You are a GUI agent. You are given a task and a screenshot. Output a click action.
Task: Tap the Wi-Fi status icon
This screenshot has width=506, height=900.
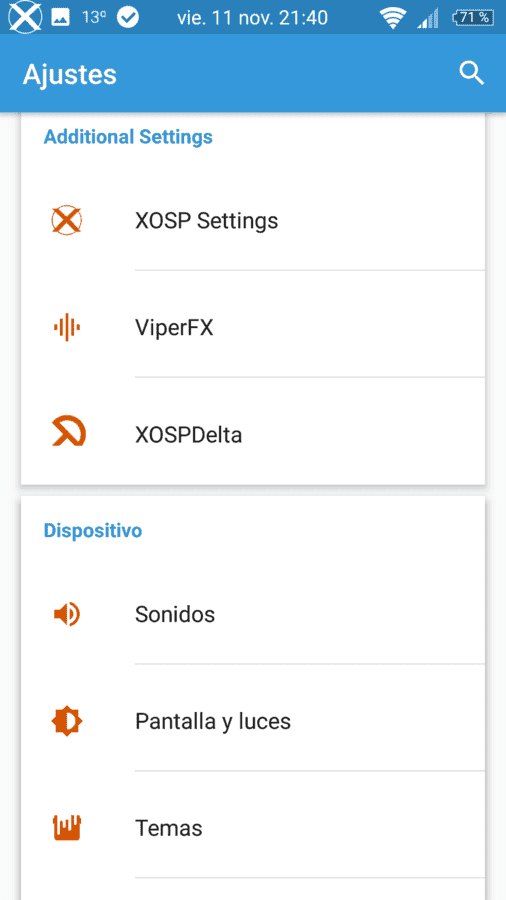(x=393, y=18)
